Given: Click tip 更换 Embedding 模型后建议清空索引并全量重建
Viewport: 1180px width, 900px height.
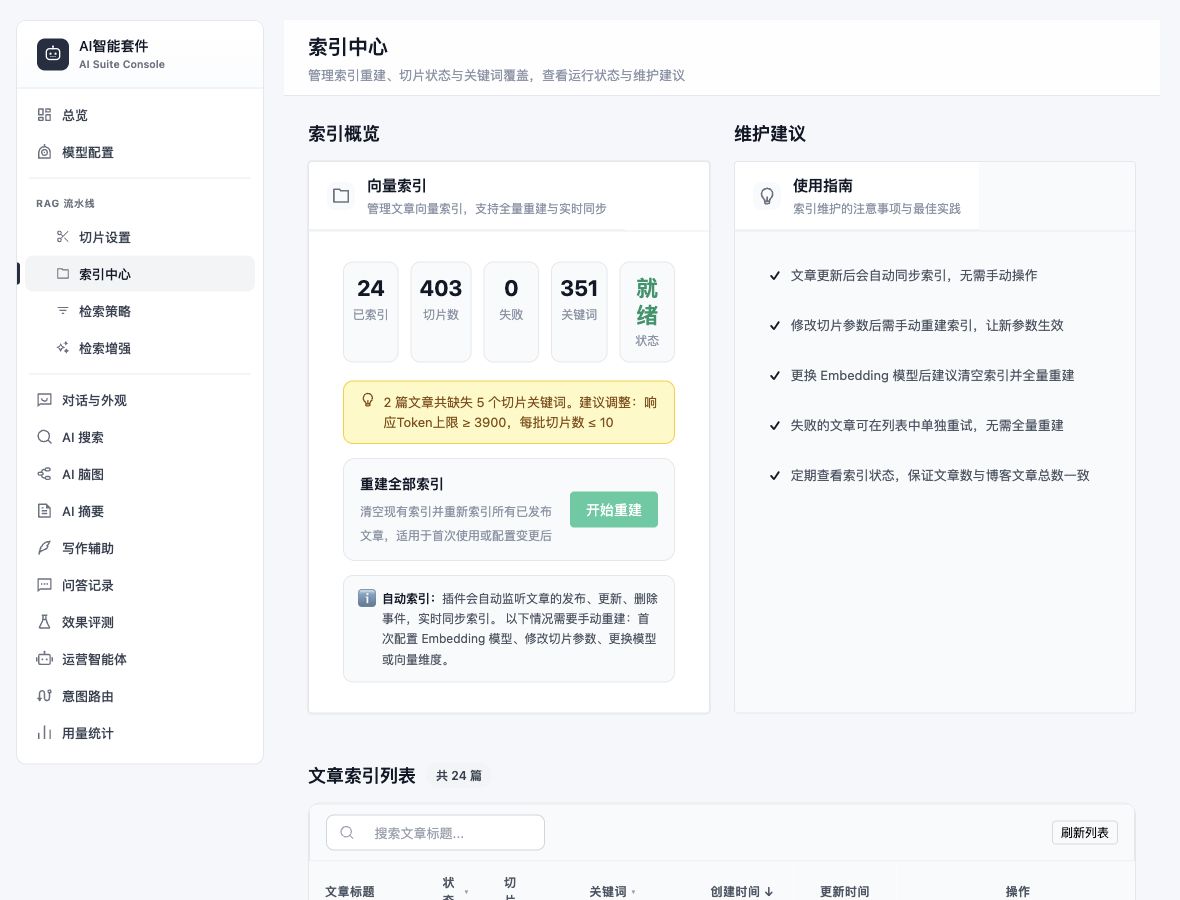Looking at the screenshot, I should tap(932, 376).
